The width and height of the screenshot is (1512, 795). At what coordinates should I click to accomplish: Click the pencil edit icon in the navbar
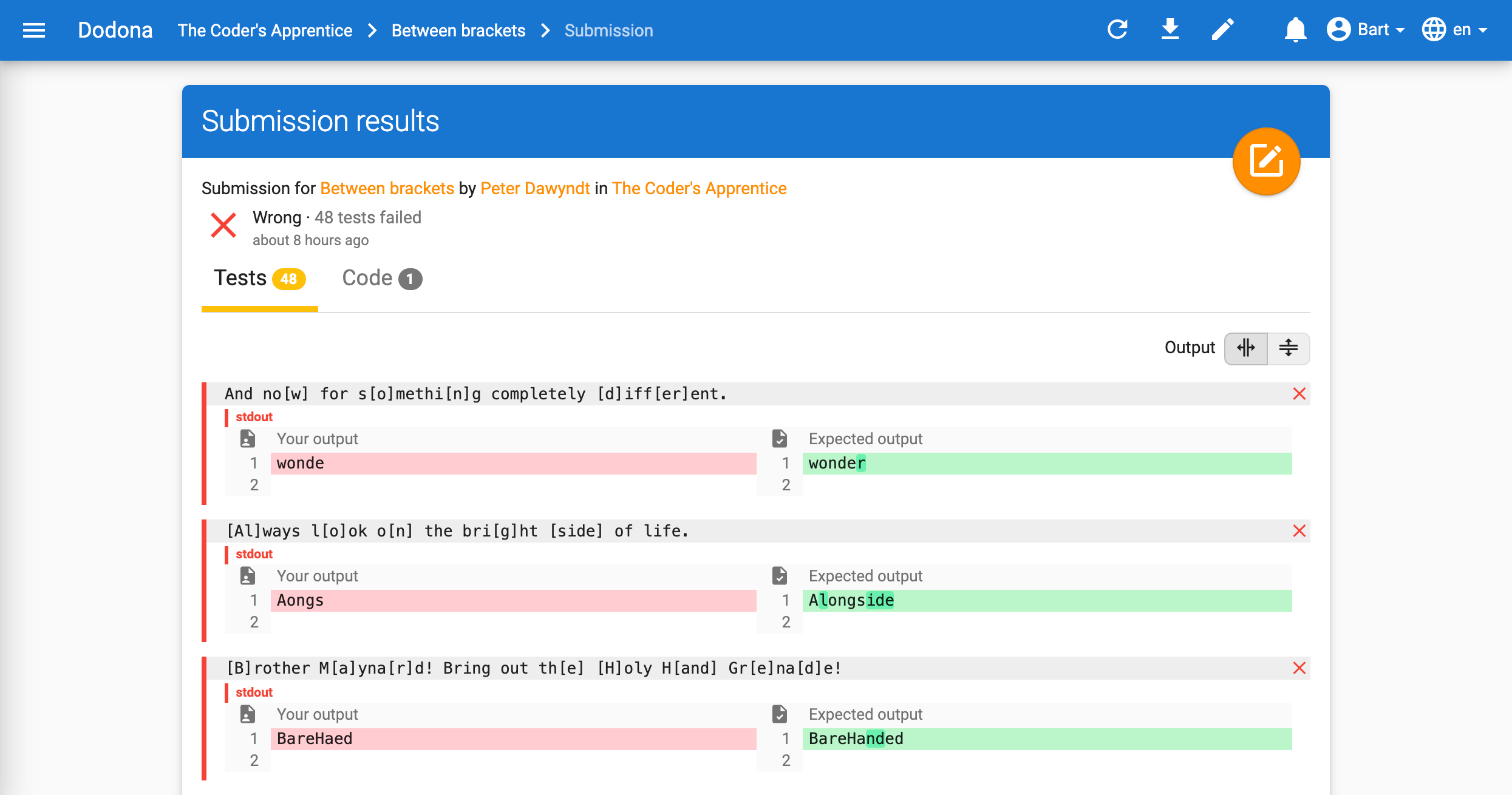[1222, 30]
